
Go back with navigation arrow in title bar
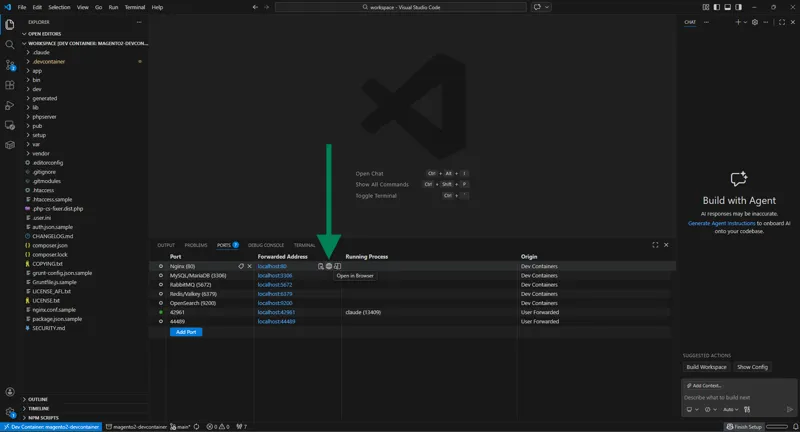click(x=255, y=7)
